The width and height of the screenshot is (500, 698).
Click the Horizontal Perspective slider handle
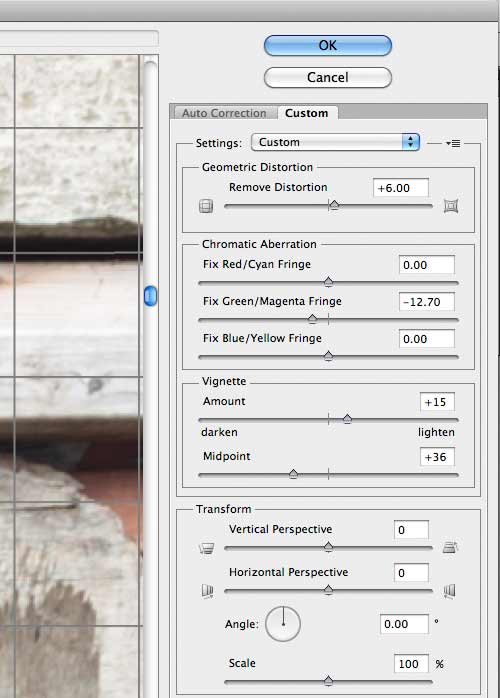(x=329, y=590)
